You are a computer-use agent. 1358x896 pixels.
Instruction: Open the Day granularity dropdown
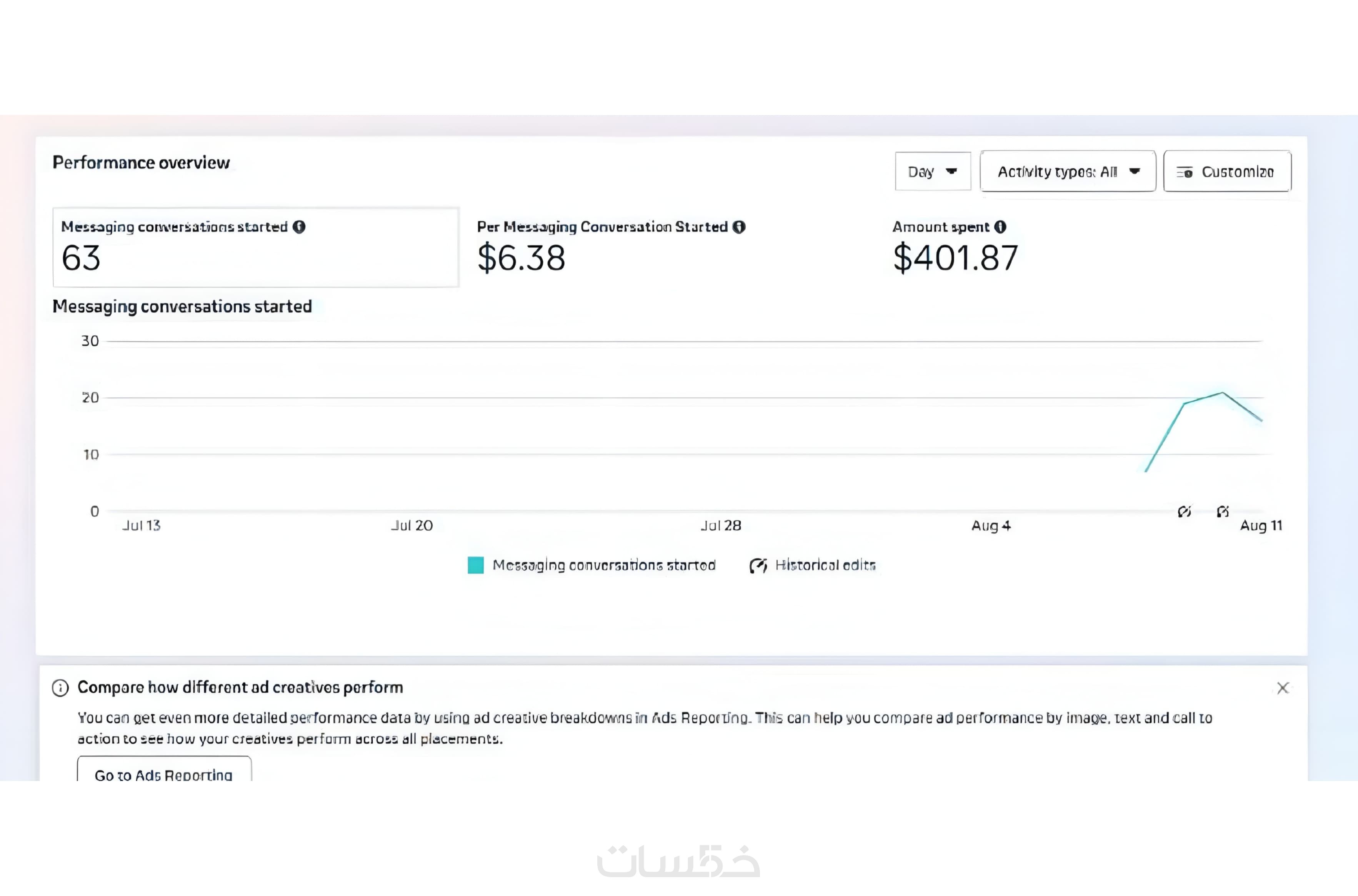pos(932,172)
